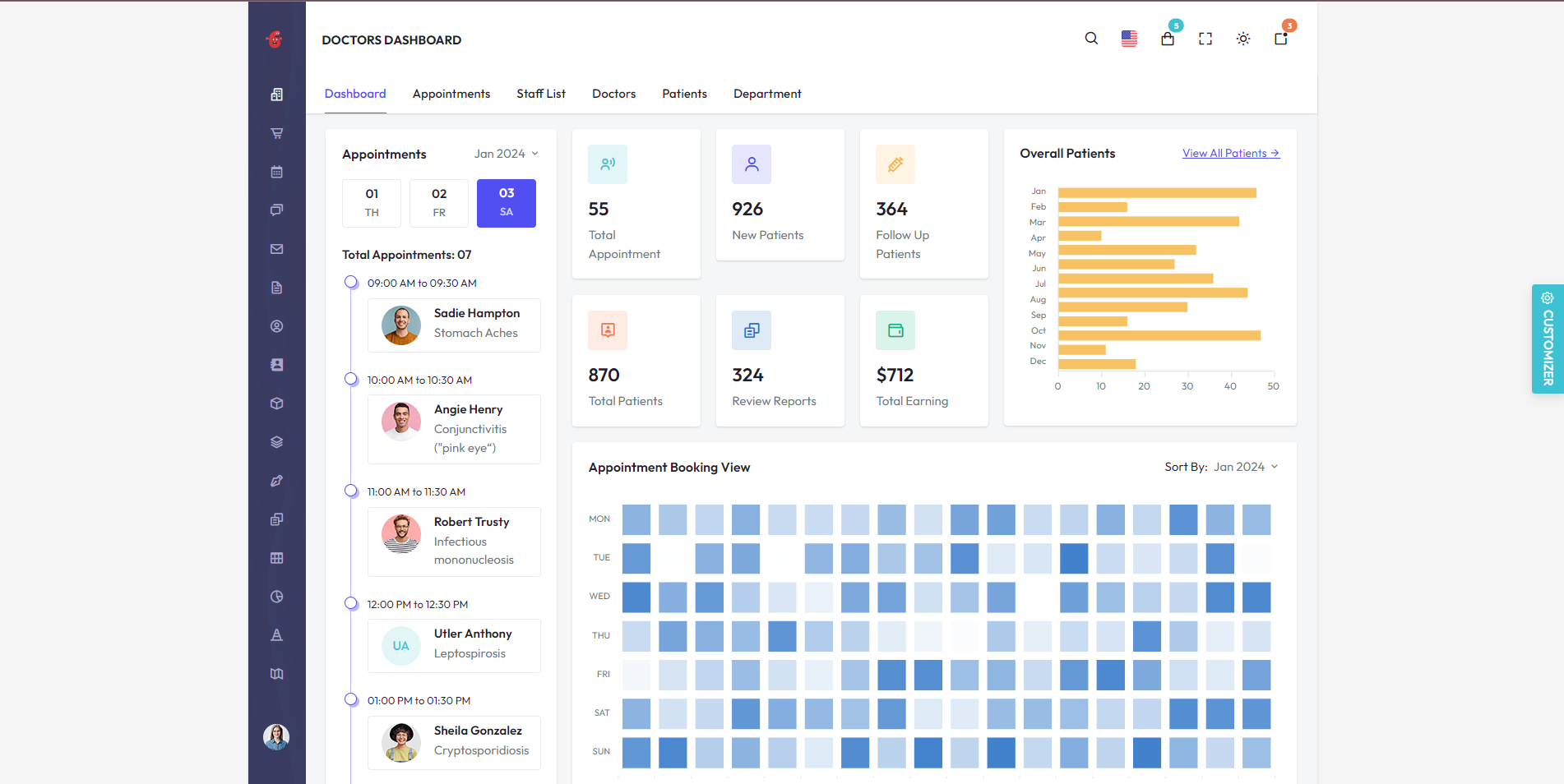Open Robert Trusty appointment card
Screen dimensions: 1564x784
(454, 542)
